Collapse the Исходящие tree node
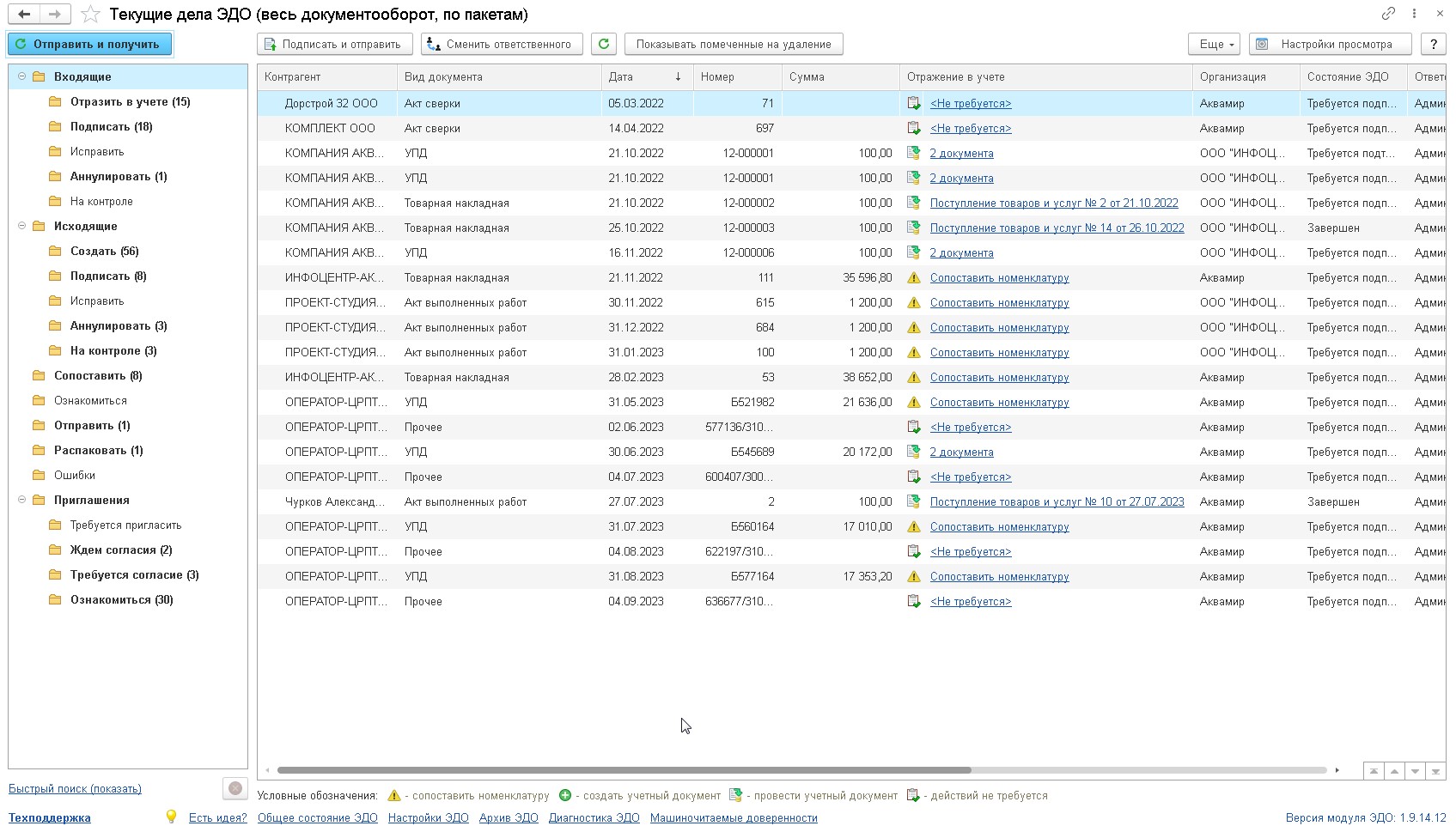 pyautogui.click(x=21, y=226)
